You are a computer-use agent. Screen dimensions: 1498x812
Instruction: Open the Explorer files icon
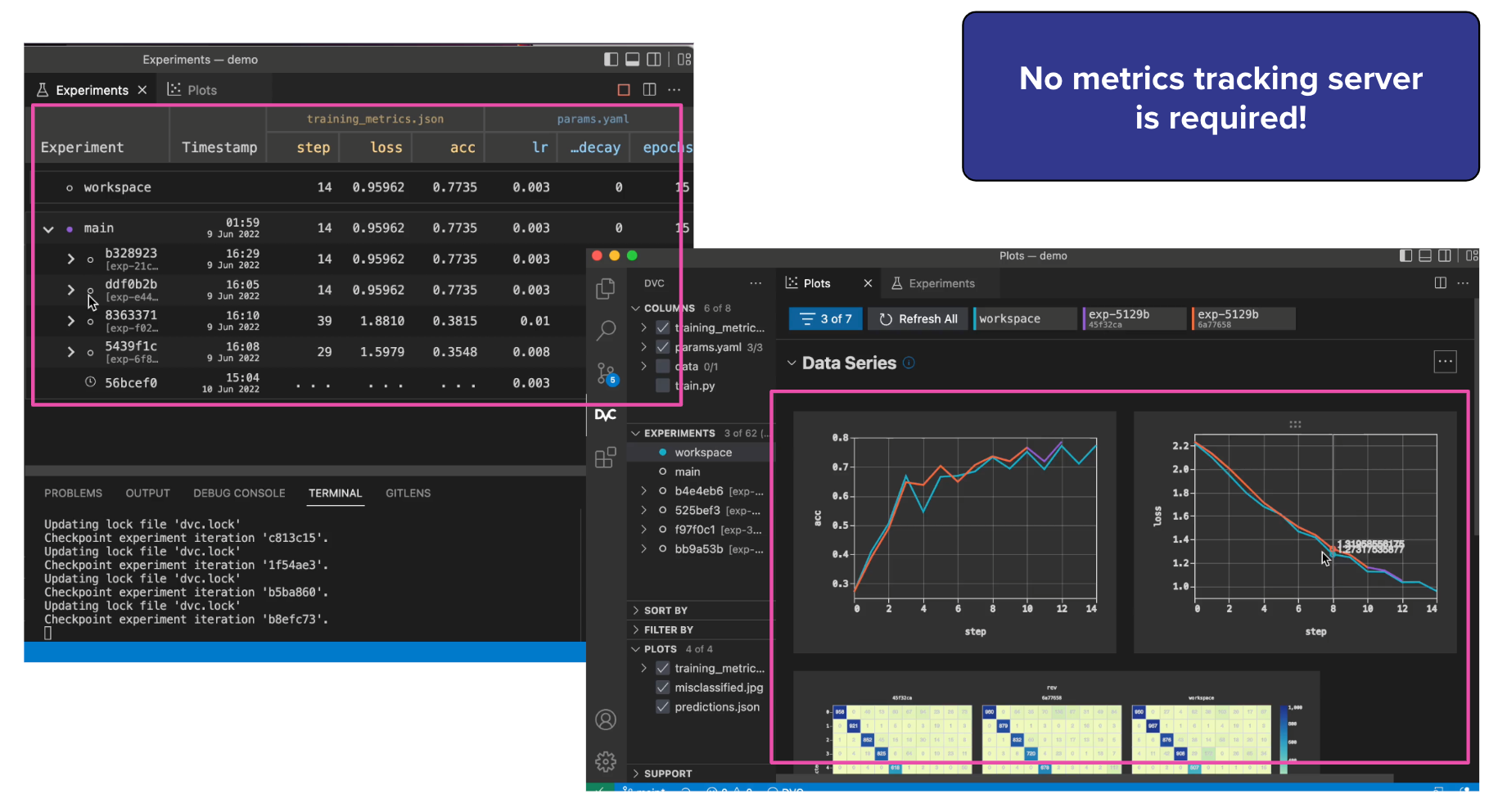pos(606,289)
